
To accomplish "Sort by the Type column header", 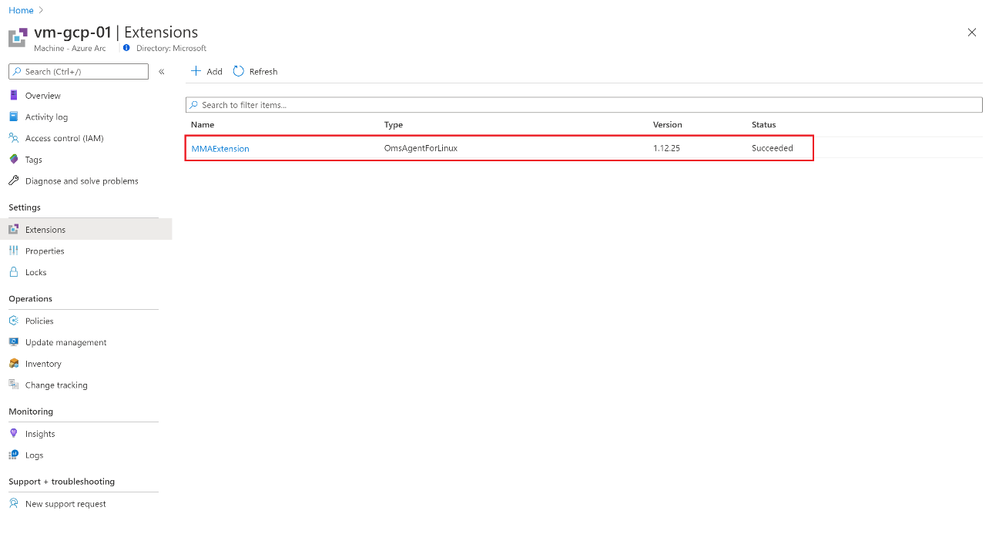I will coord(394,125).
